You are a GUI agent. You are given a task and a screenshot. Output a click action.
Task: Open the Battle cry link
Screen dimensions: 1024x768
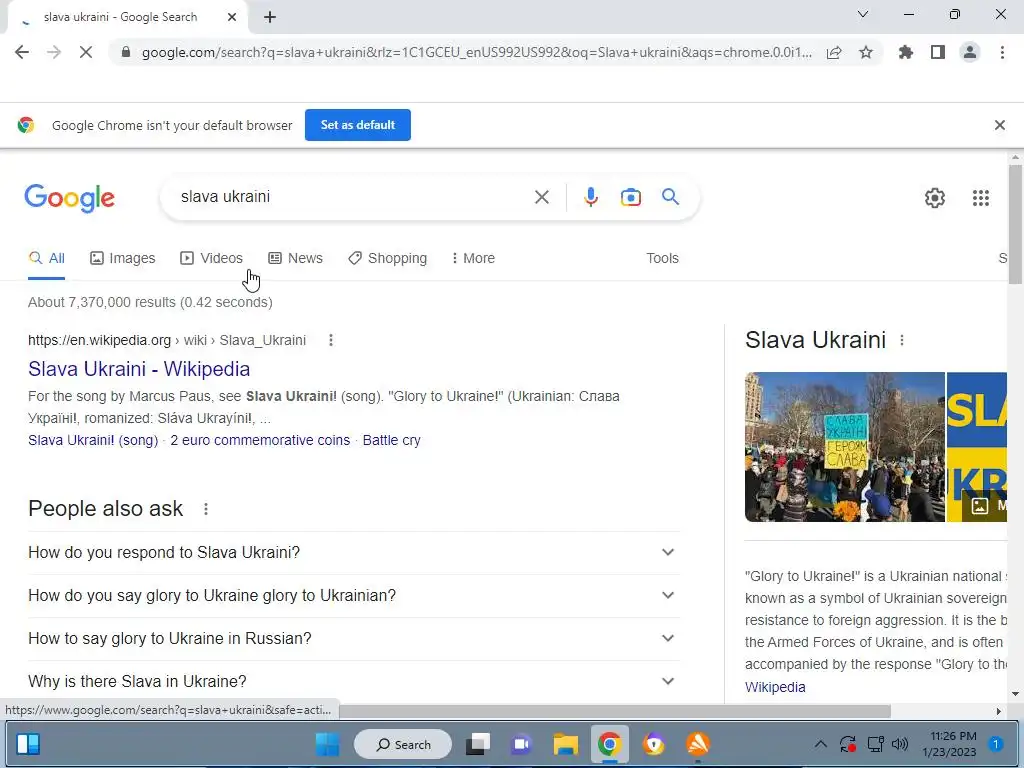[x=391, y=440]
